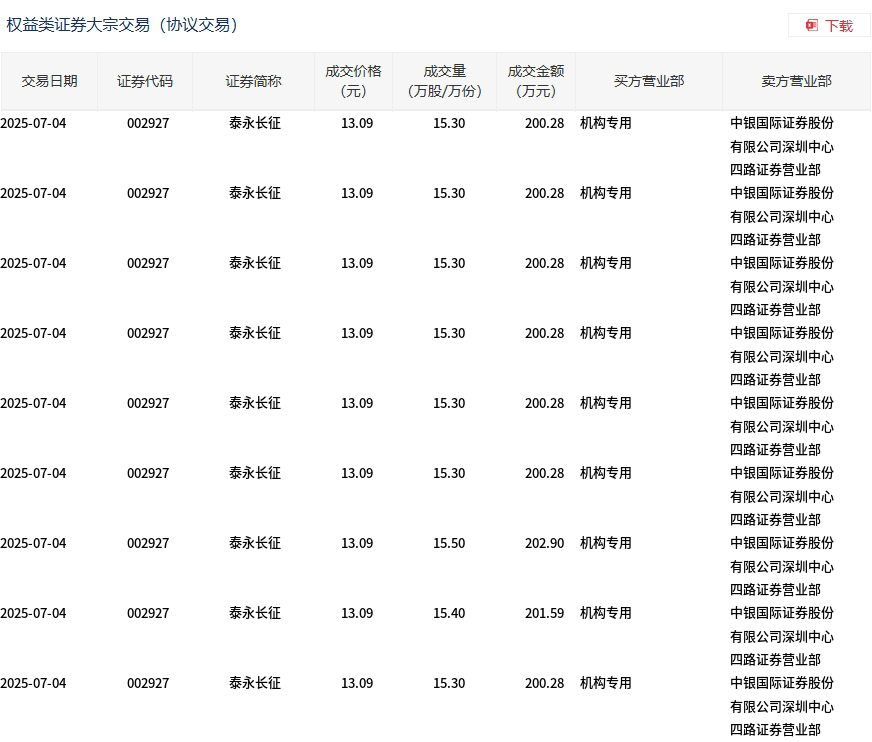Click the 卖方营业部 column header
This screenshot has height=742, width=872.
pyautogui.click(x=796, y=81)
